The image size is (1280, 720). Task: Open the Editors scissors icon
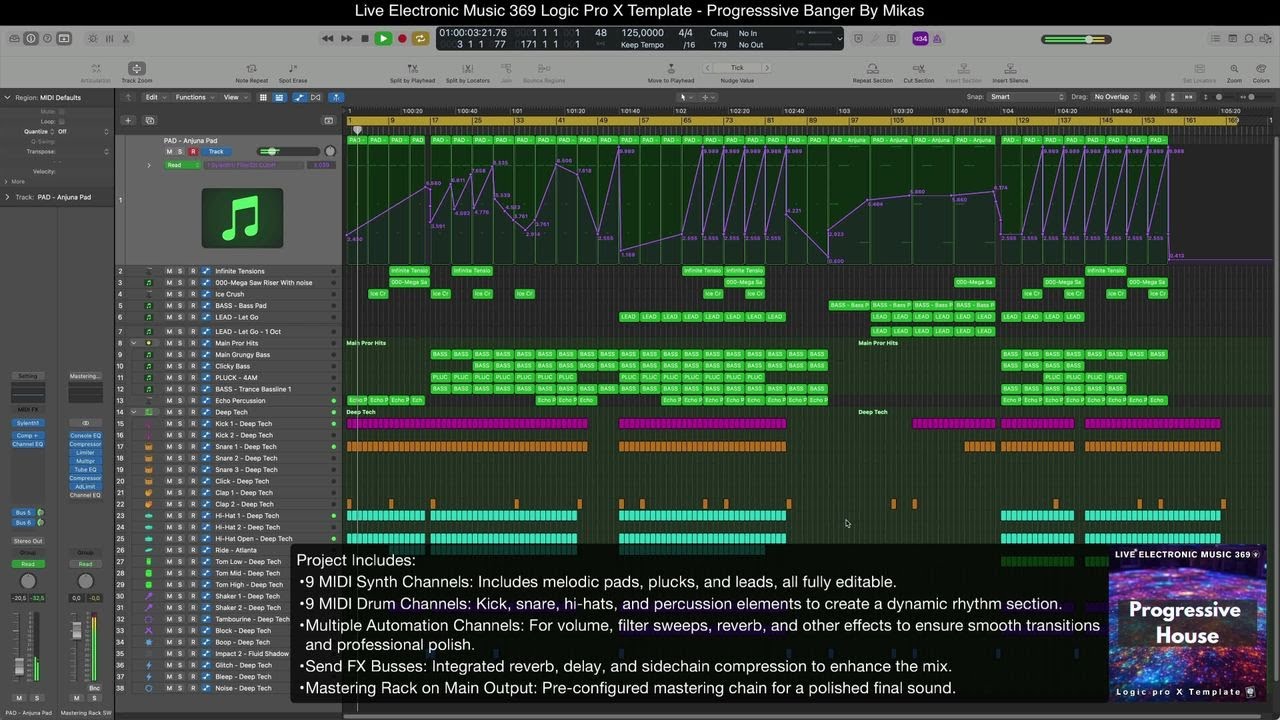tap(126, 38)
